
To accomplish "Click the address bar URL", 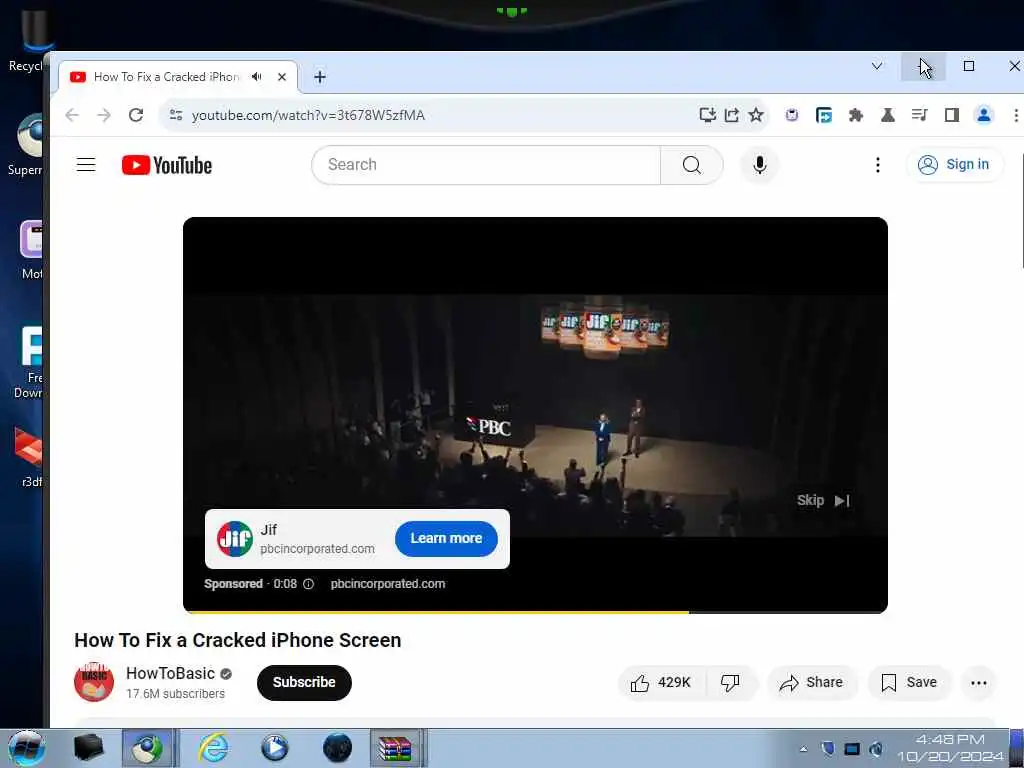I will click(308, 115).
